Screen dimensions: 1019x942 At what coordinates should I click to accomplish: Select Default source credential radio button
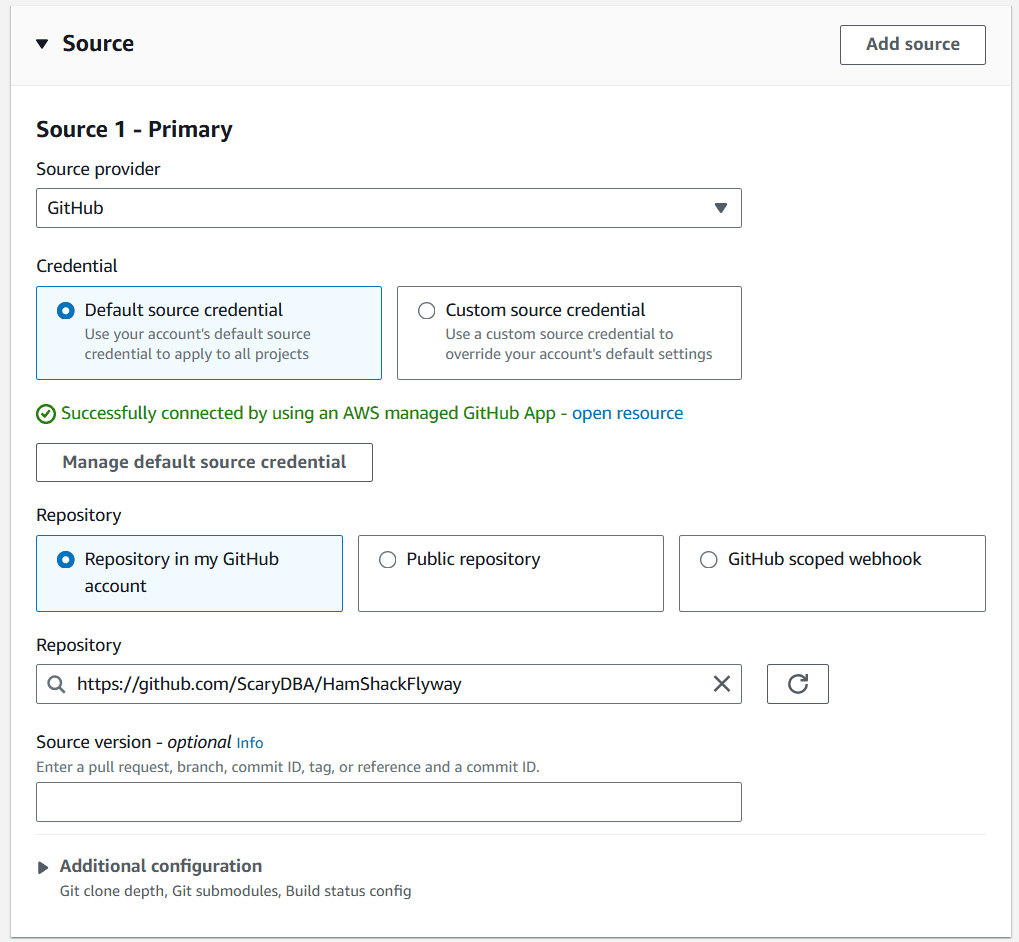pyautogui.click(x=66, y=311)
